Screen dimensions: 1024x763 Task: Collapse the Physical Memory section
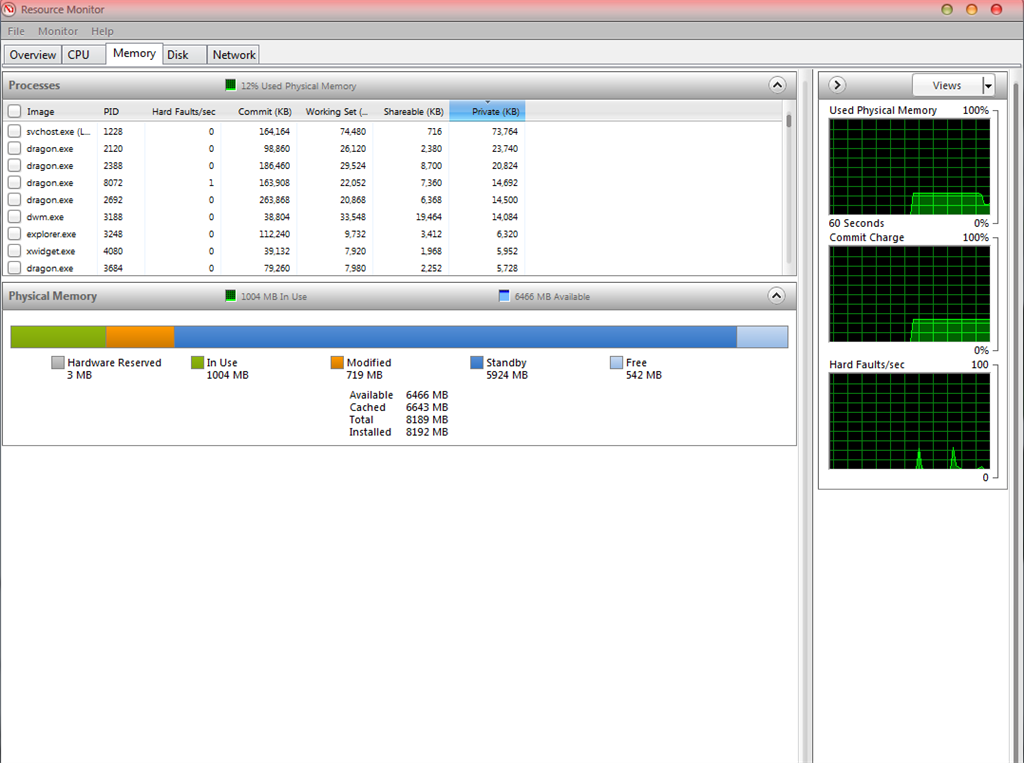pyautogui.click(x=776, y=296)
